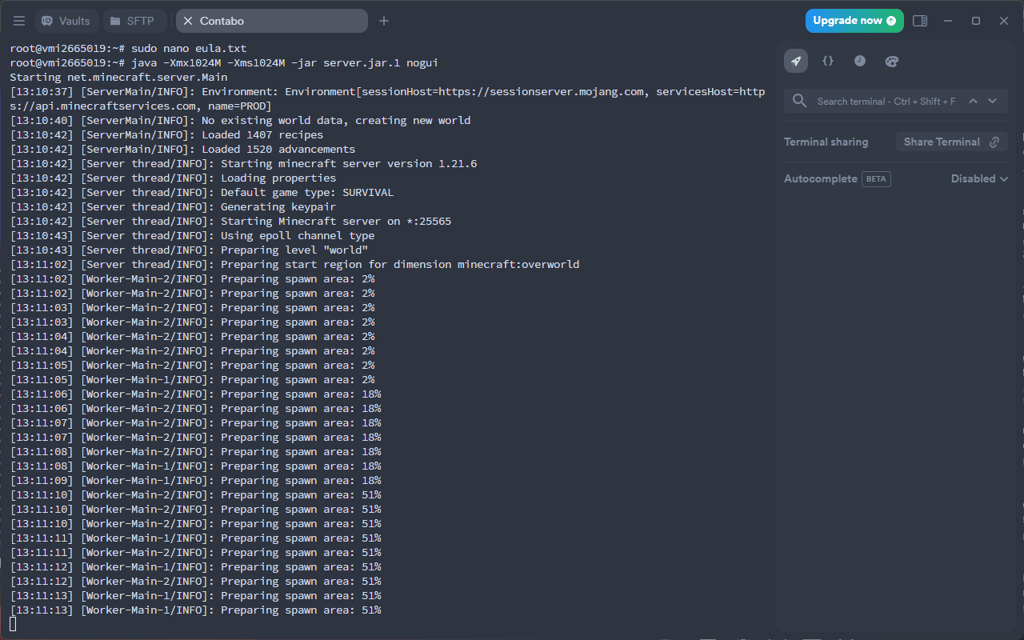The width and height of the screenshot is (1024, 640).
Task: Click the Autocomplete label
Action: [x=820, y=178]
